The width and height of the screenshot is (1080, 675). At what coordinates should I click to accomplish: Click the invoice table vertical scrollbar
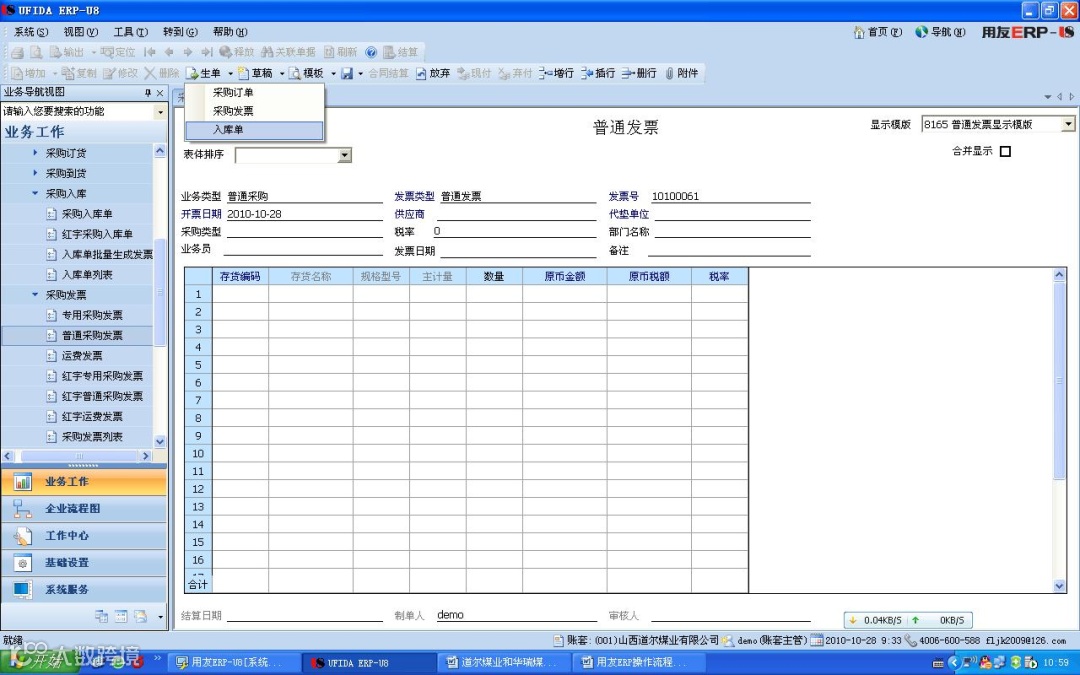tap(1059, 380)
